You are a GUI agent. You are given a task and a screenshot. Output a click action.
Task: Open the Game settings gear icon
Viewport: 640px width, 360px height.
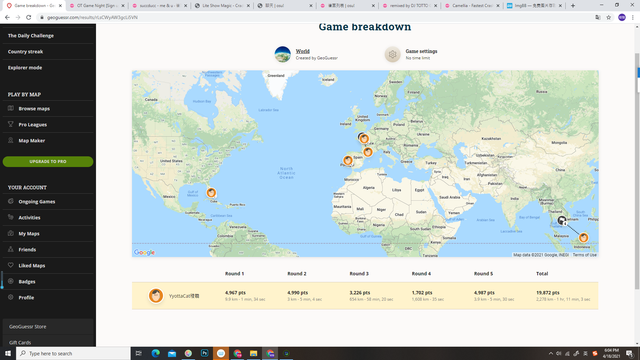(x=392, y=54)
